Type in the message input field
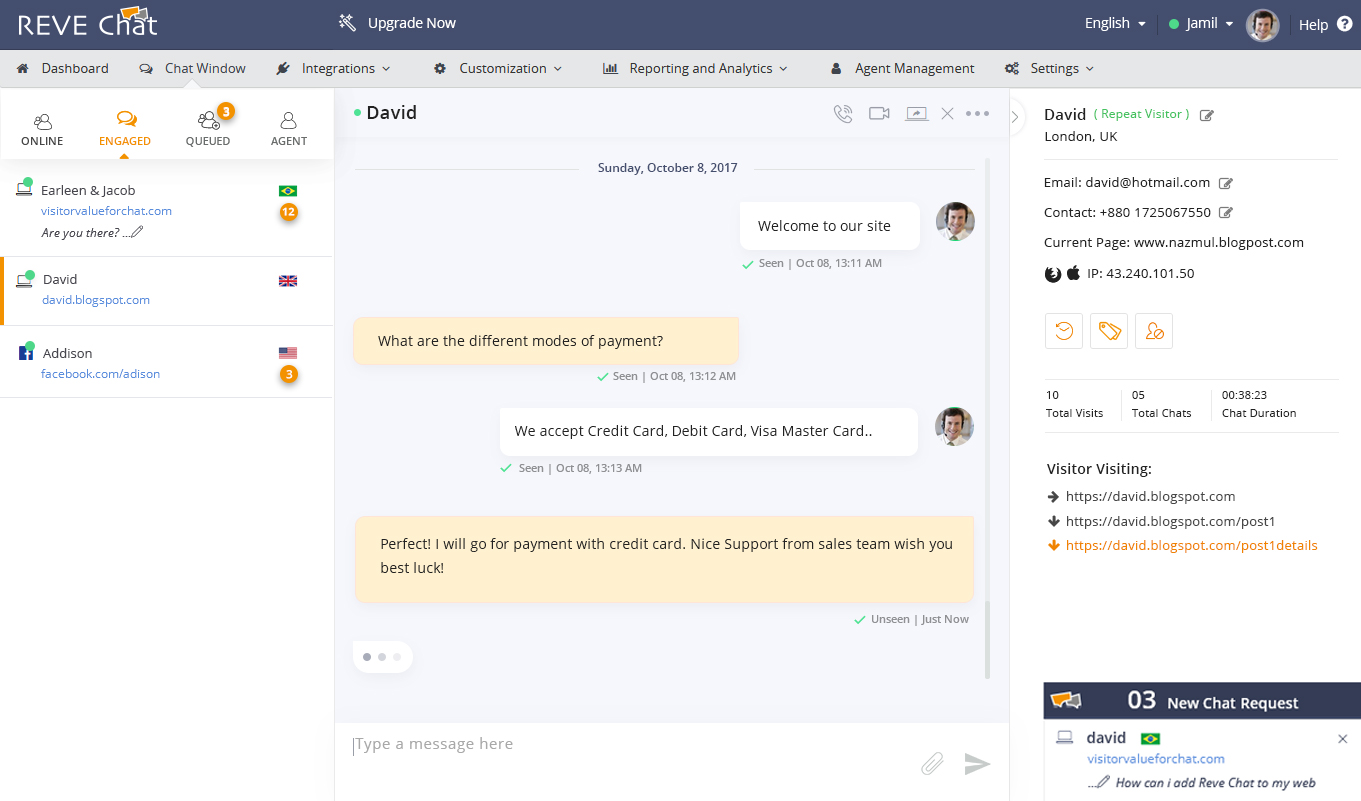This screenshot has height=801, width=1361. click(600, 743)
